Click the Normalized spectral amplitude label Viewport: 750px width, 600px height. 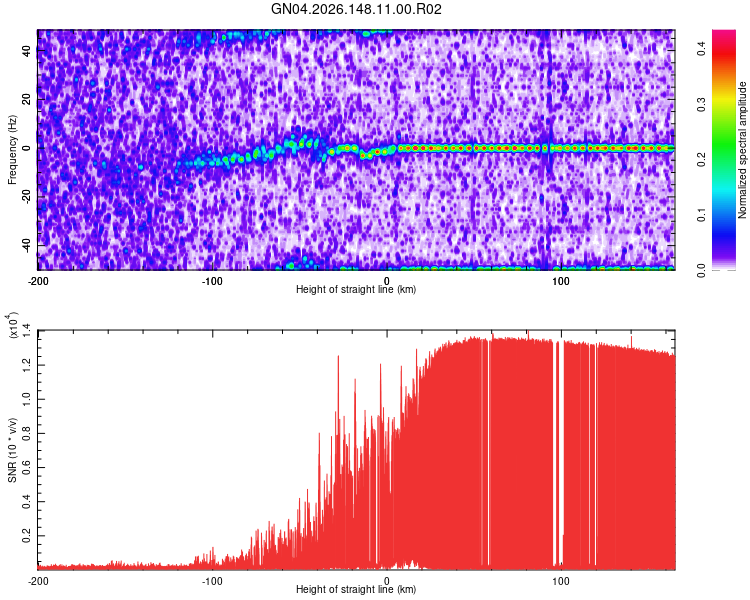click(742, 150)
